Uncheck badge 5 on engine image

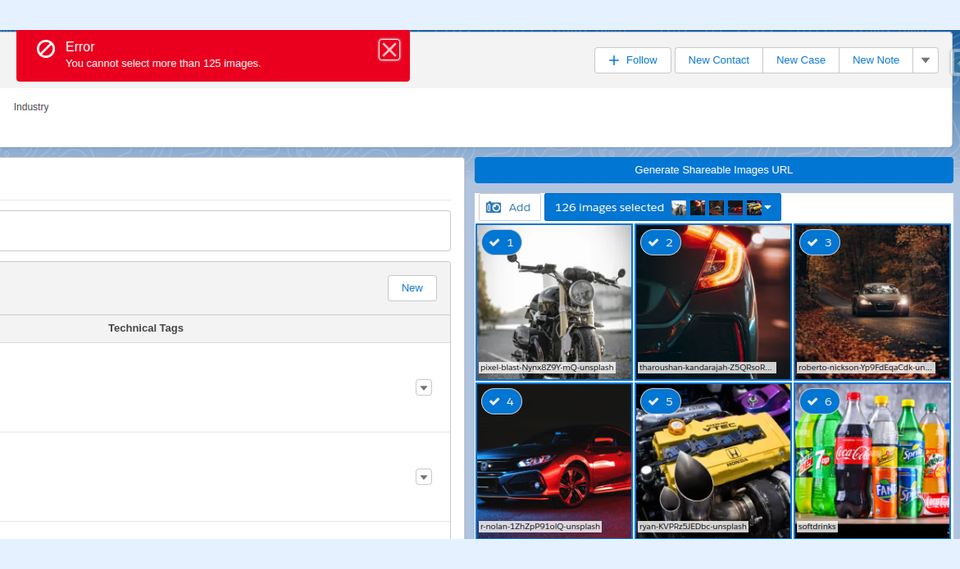[x=660, y=401]
